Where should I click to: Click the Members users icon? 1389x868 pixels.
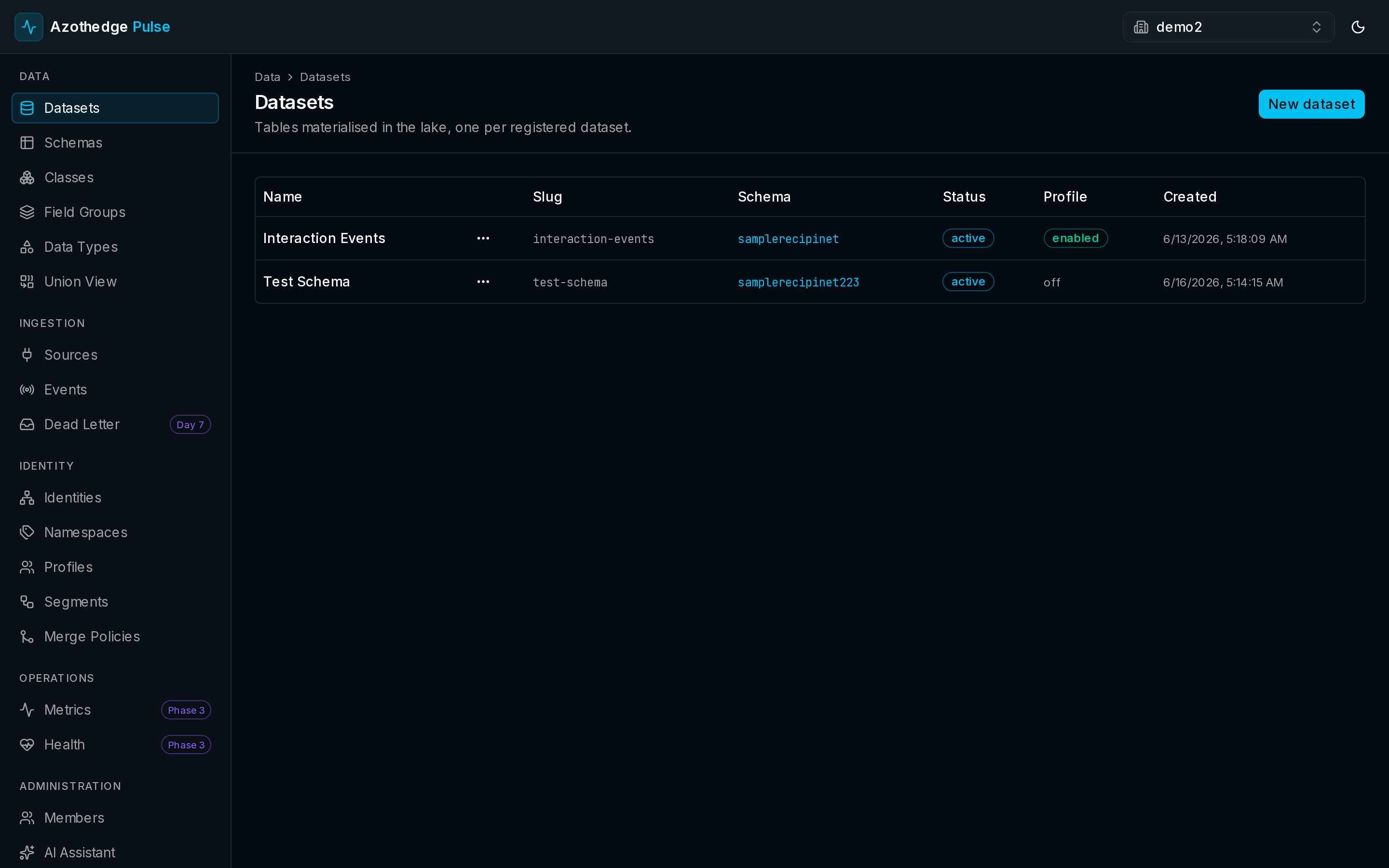coord(27,818)
